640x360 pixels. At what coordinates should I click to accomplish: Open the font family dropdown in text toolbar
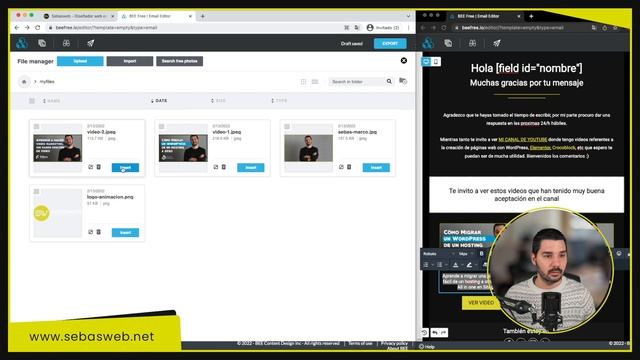pos(438,253)
